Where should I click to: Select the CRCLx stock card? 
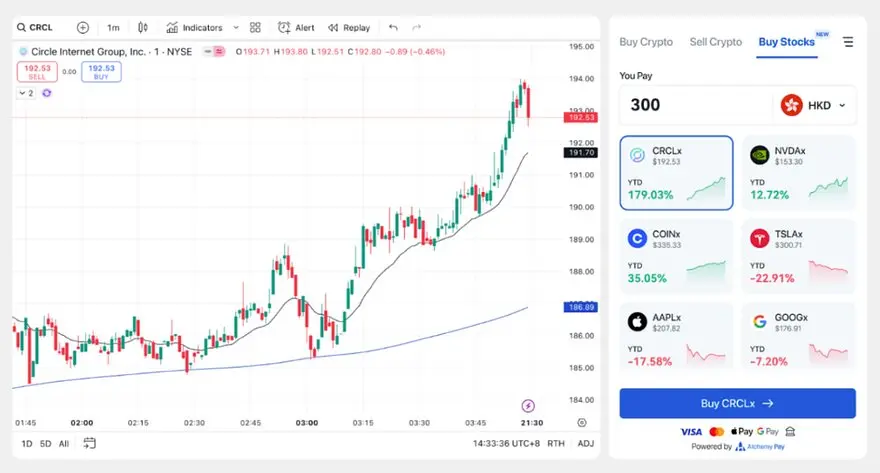(x=676, y=173)
